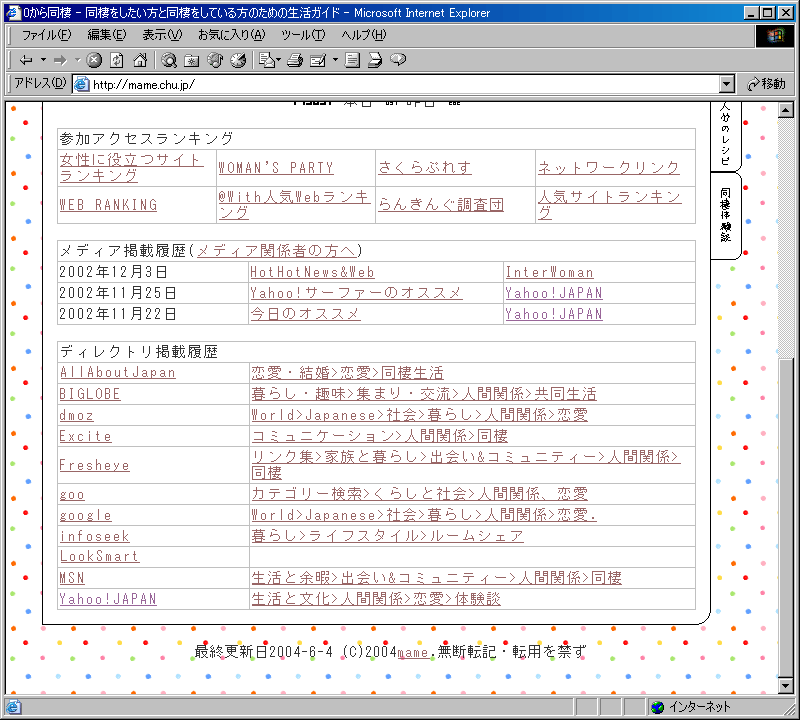Click the Windows logo throbber
This screenshot has height=720, width=800.
click(774, 36)
